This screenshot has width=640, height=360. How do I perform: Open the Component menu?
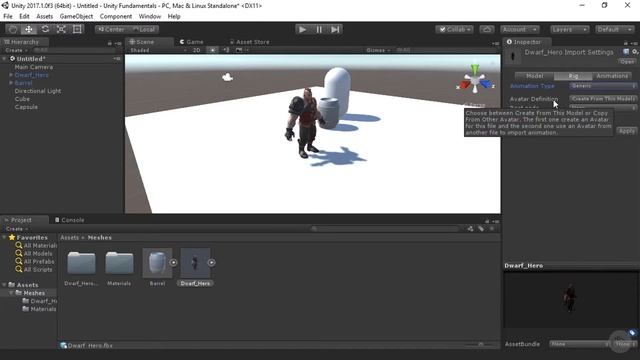(x=116, y=16)
